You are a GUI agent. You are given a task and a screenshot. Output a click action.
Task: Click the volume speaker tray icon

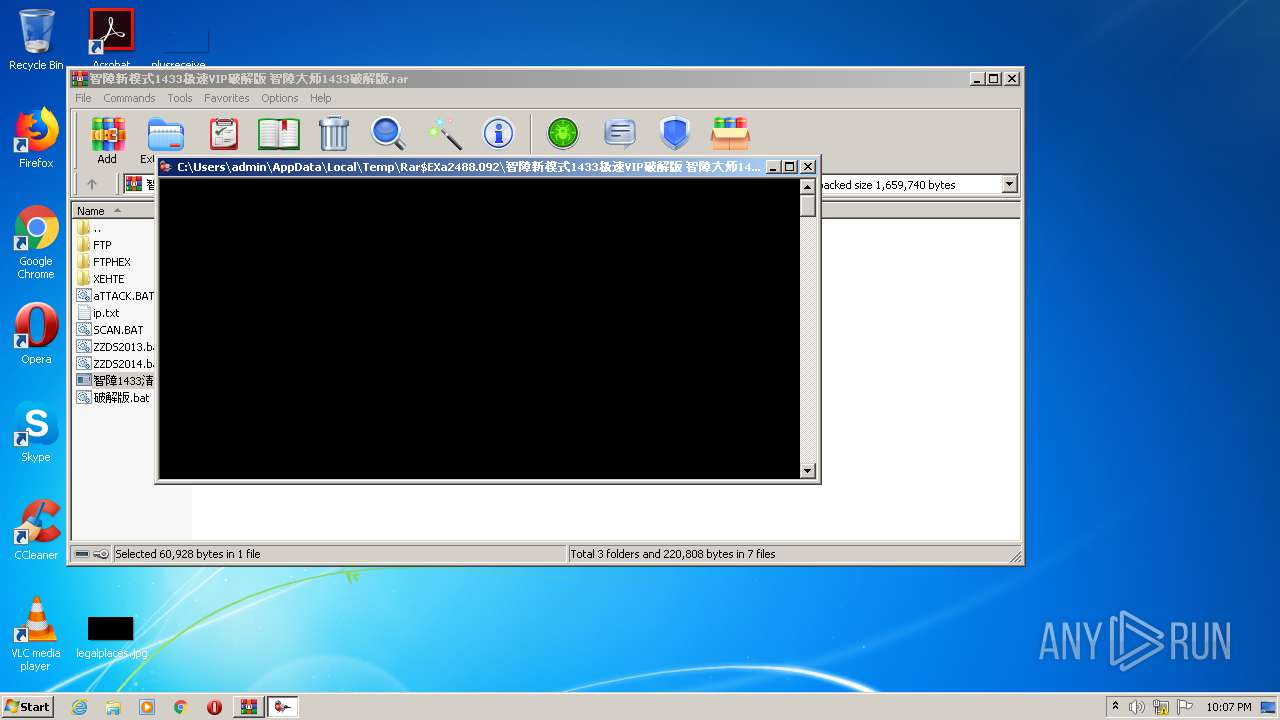(1137, 707)
